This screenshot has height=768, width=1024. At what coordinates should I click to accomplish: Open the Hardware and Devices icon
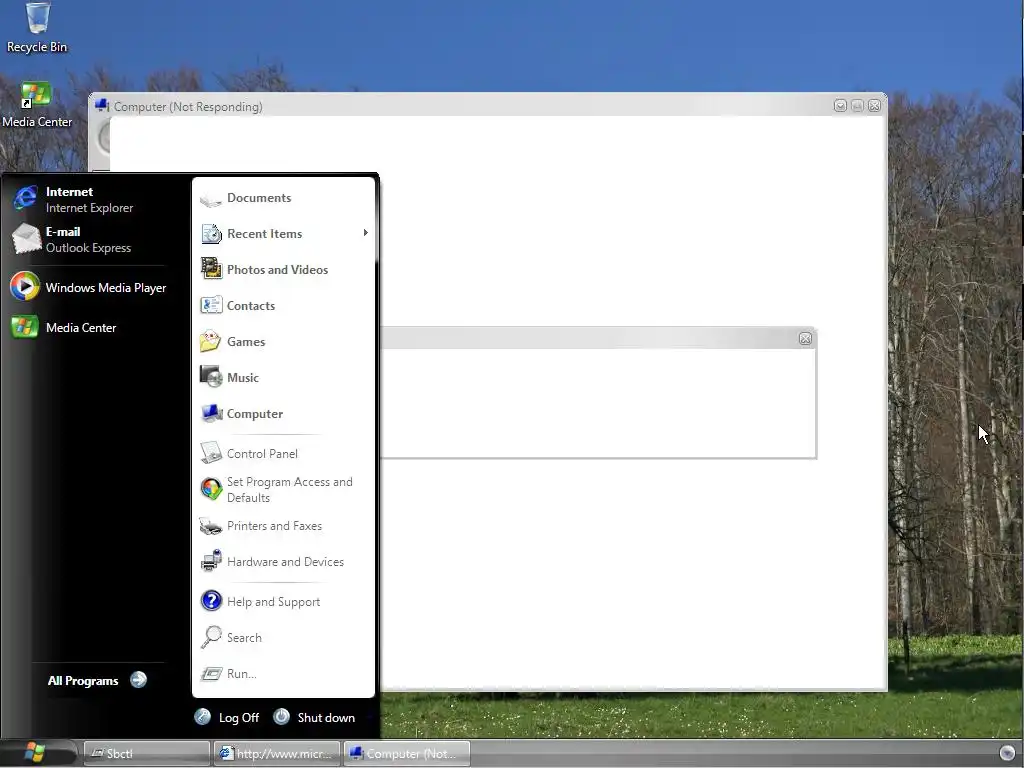pos(211,561)
